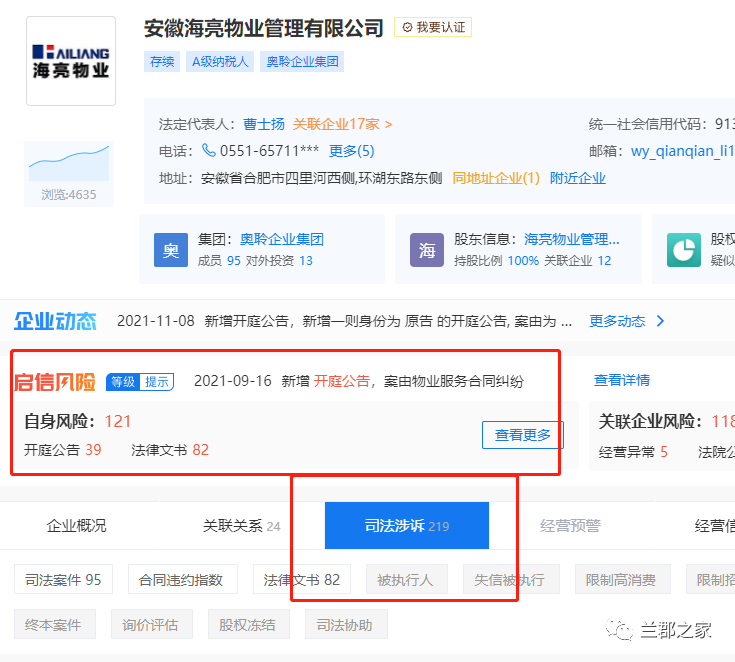Select 限制高消费 filter
This screenshot has height=662, width=735.
[x=621, y=579]
